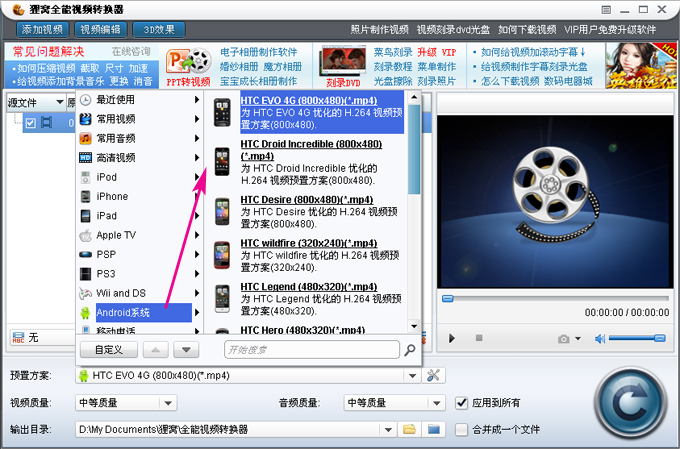Viewport: 680px width, 449px height.
Task: Choose the HTC Droid Incredible preset
Action: click(311, 162)
